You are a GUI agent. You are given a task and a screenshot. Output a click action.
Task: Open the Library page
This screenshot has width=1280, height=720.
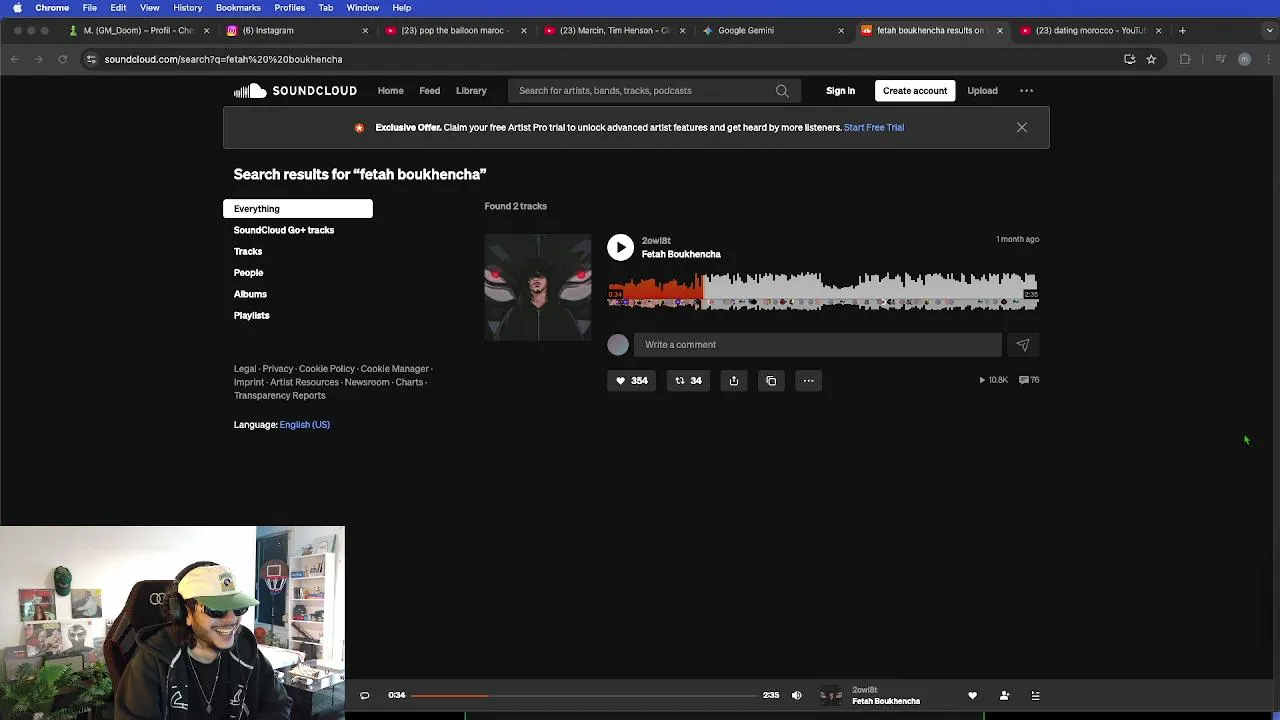[471, 91]
